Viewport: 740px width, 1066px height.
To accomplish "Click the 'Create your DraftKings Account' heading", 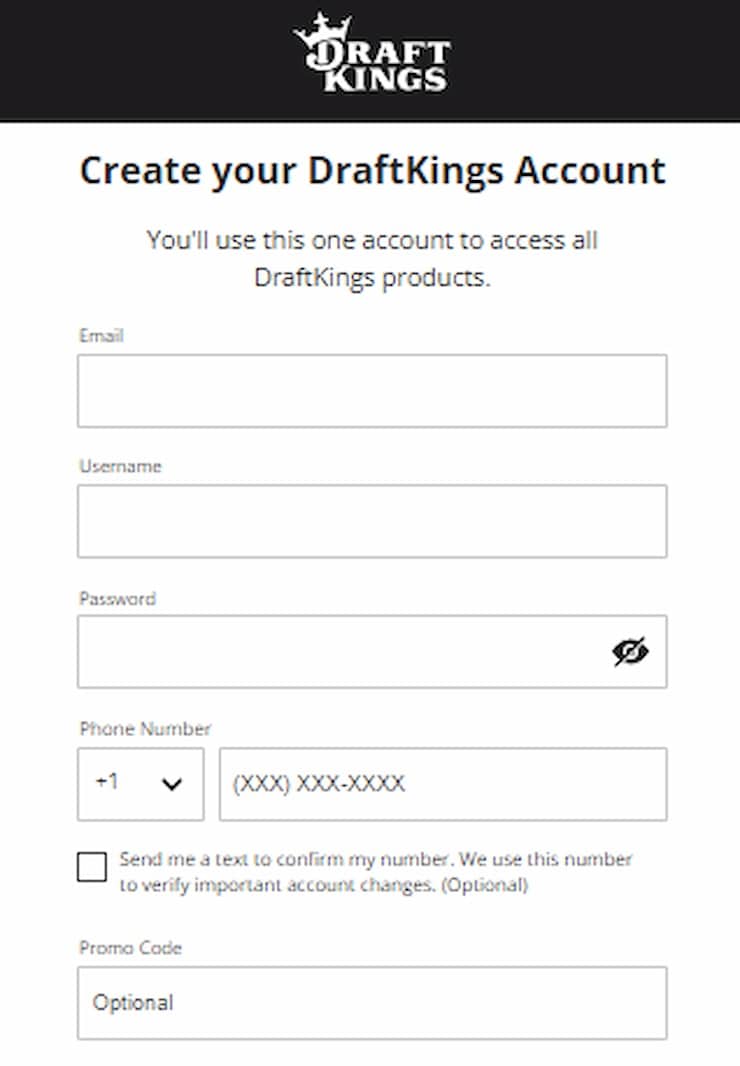I will pos(372,171).
